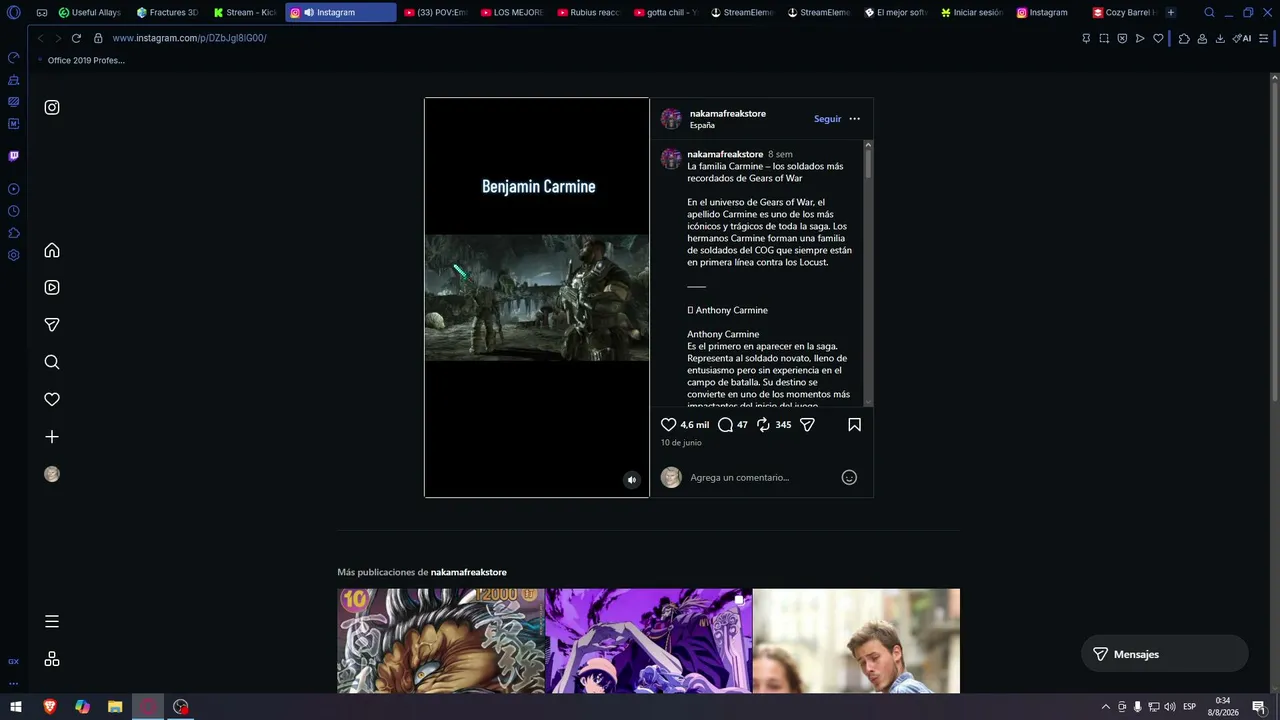The image size is (1280, 720).
Task: Reload the Instagram page
Action: click(x=76, y=38)
